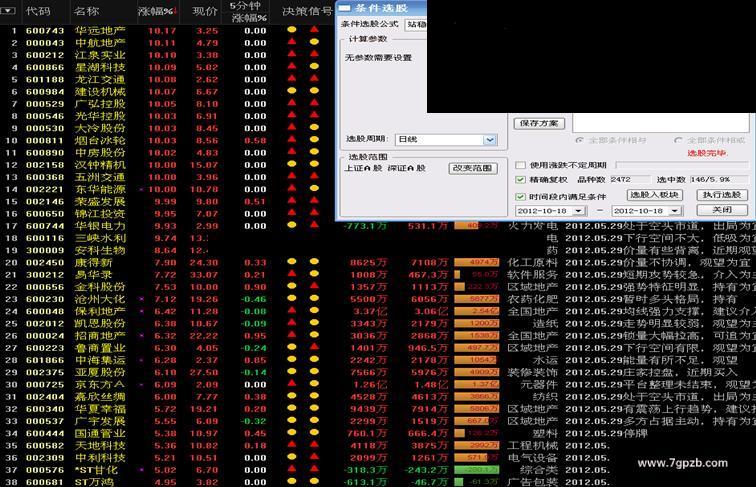This screenshot has height=487, width=756.
Task: Select yellow circle signal in 星湖科技 row
Action: [314, 67]
